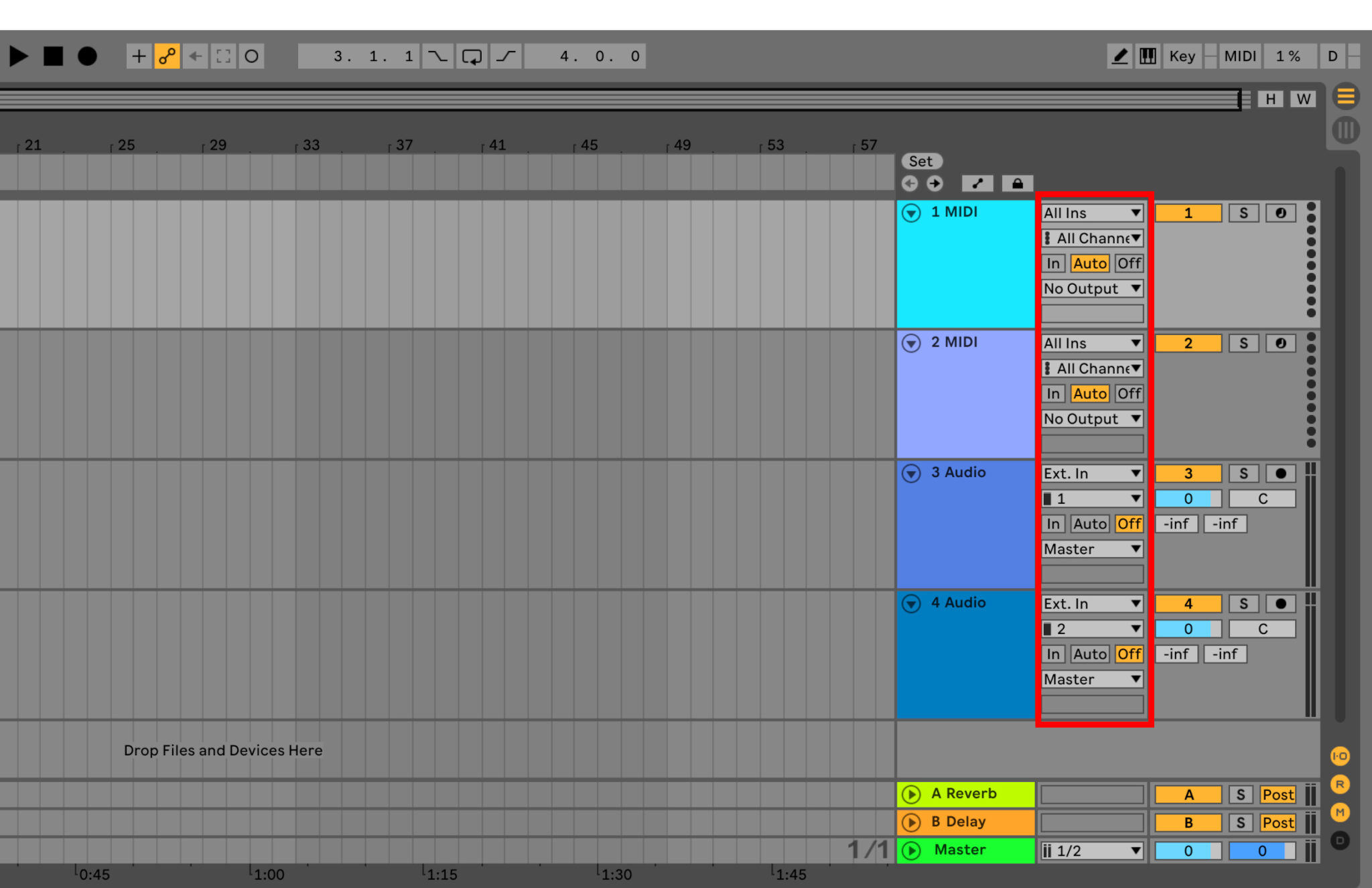Open 1 MIDI All Channels dropdown
The image size is (1372, 888).
[1092, 238]
